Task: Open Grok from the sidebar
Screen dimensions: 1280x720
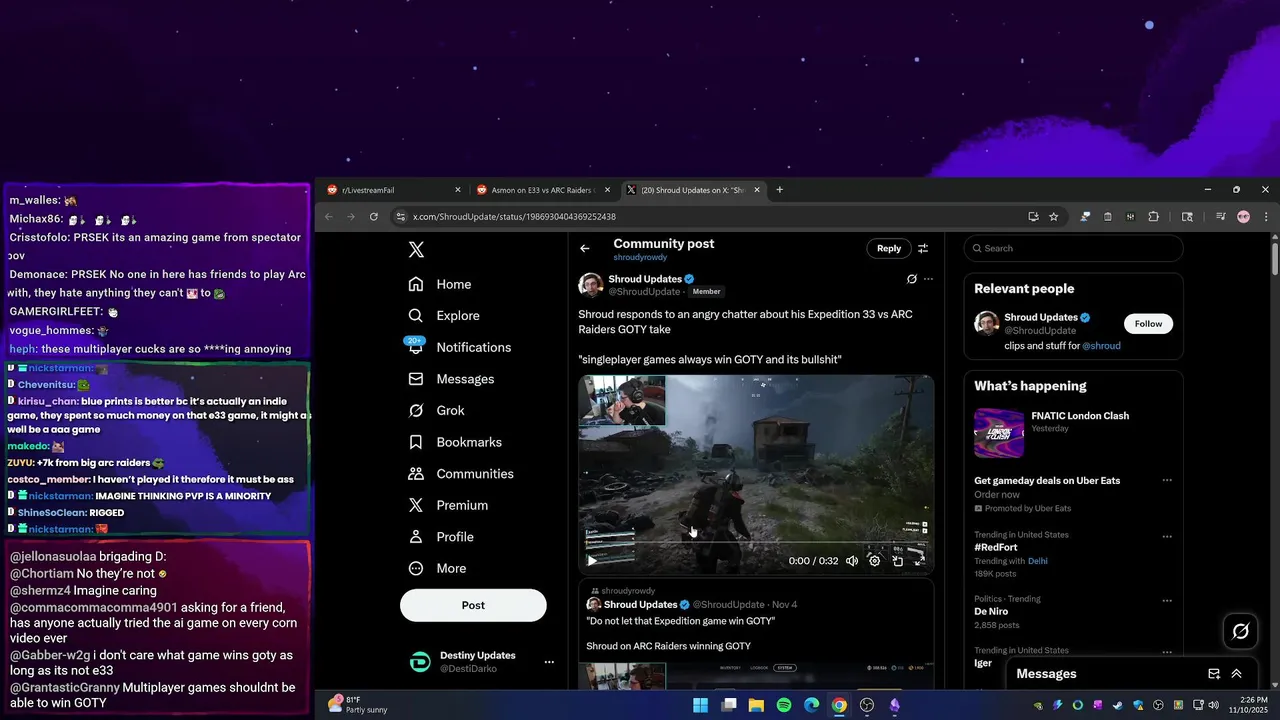Action: point(437,410)
